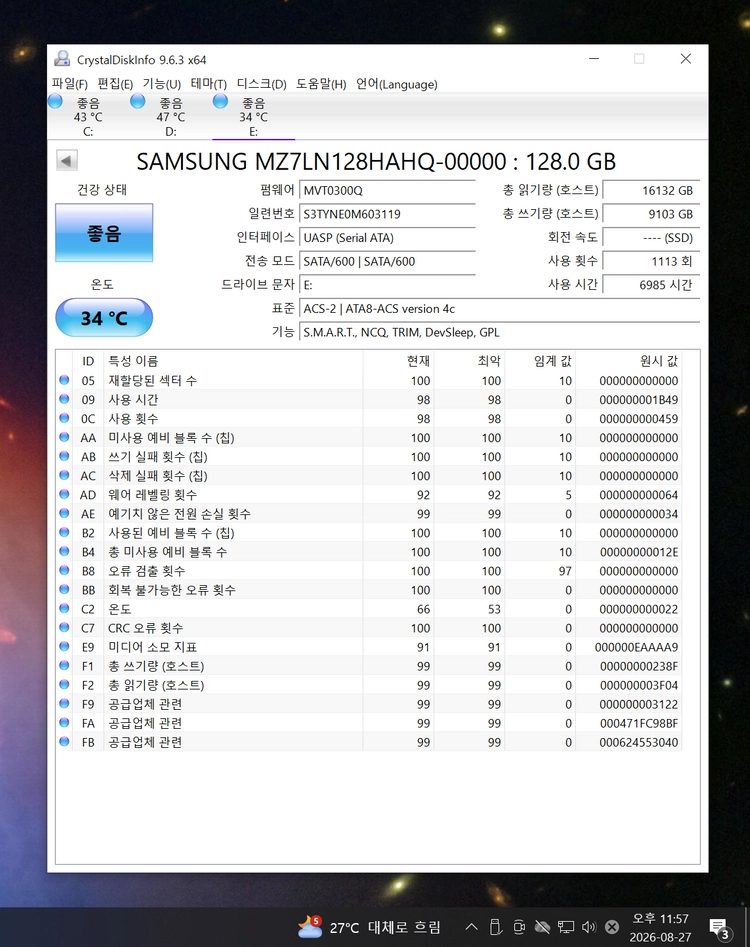Click rotation rate value ---- (SSD)
Screen dimensions: 750x947
[x=651, y=237]
